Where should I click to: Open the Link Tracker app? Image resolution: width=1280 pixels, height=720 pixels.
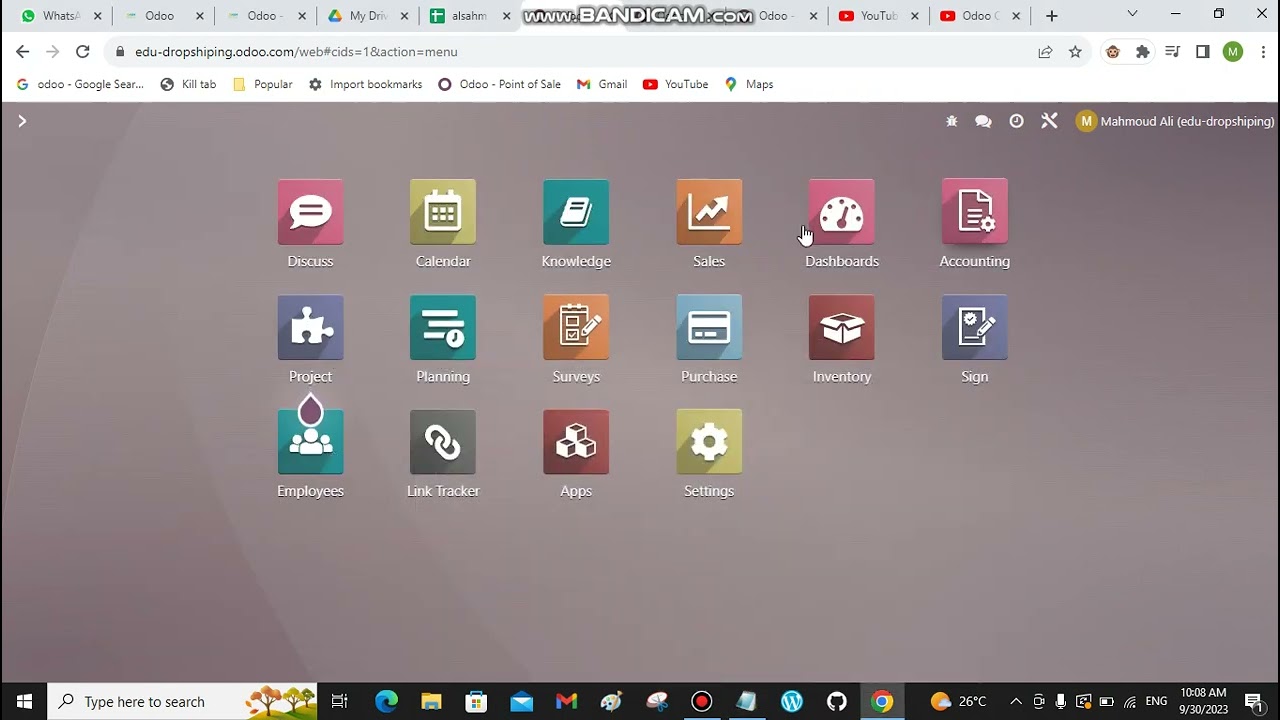443,442
